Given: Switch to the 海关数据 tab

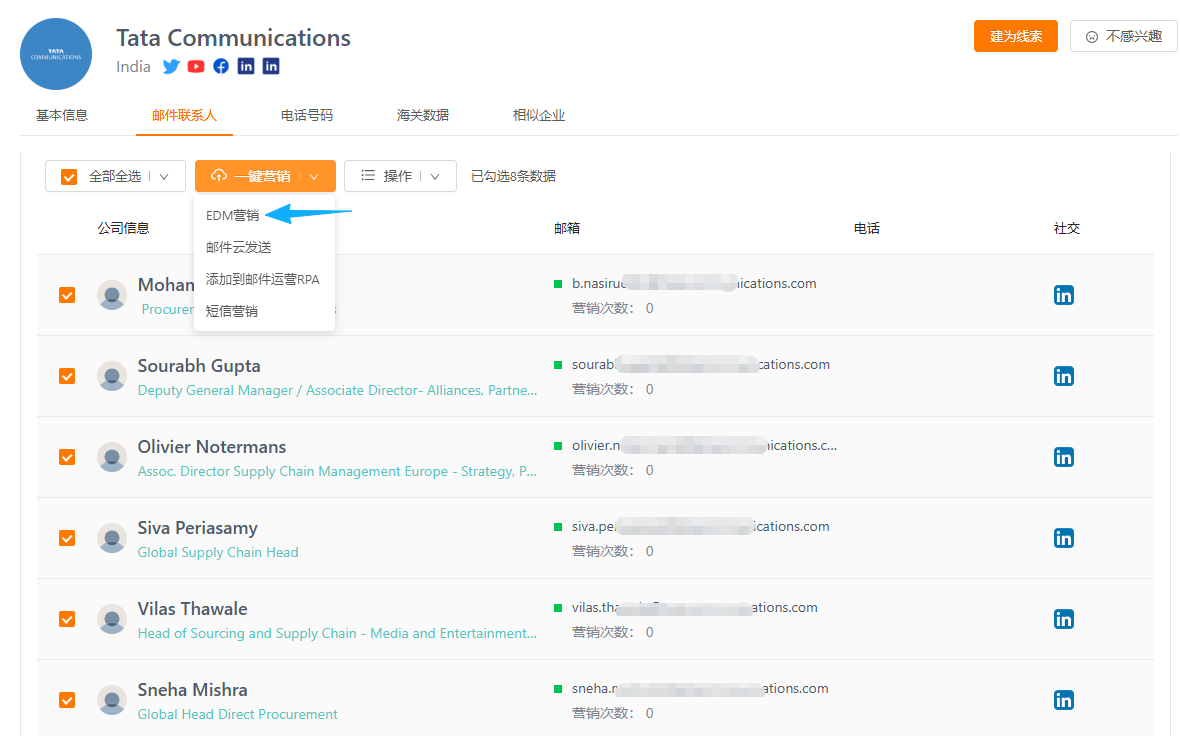Looking at the screenshot, I should [x=422, y=115].
